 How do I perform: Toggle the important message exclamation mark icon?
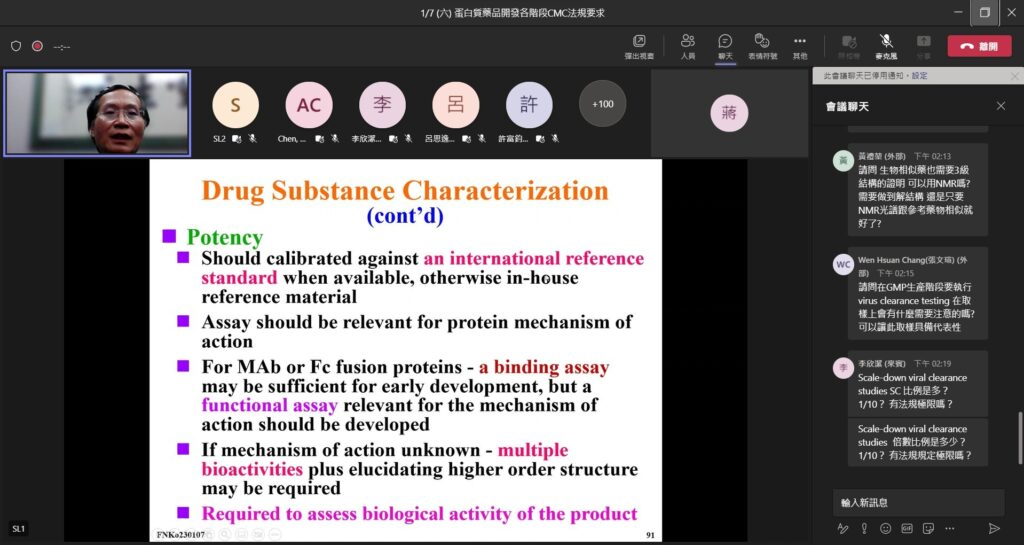(x=864, y=528)
